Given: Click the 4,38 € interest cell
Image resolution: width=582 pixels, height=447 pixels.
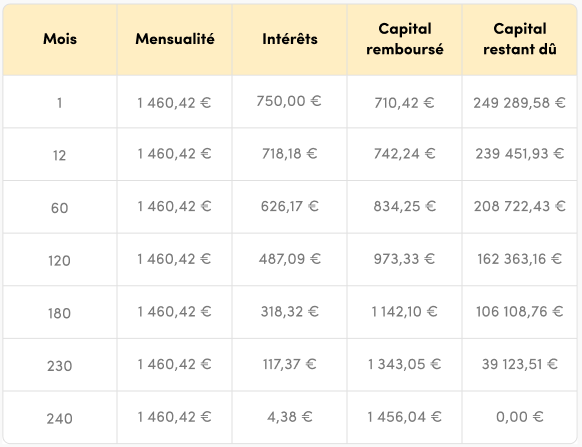Looking at the screenshot, I should click(x=290, y=417).
